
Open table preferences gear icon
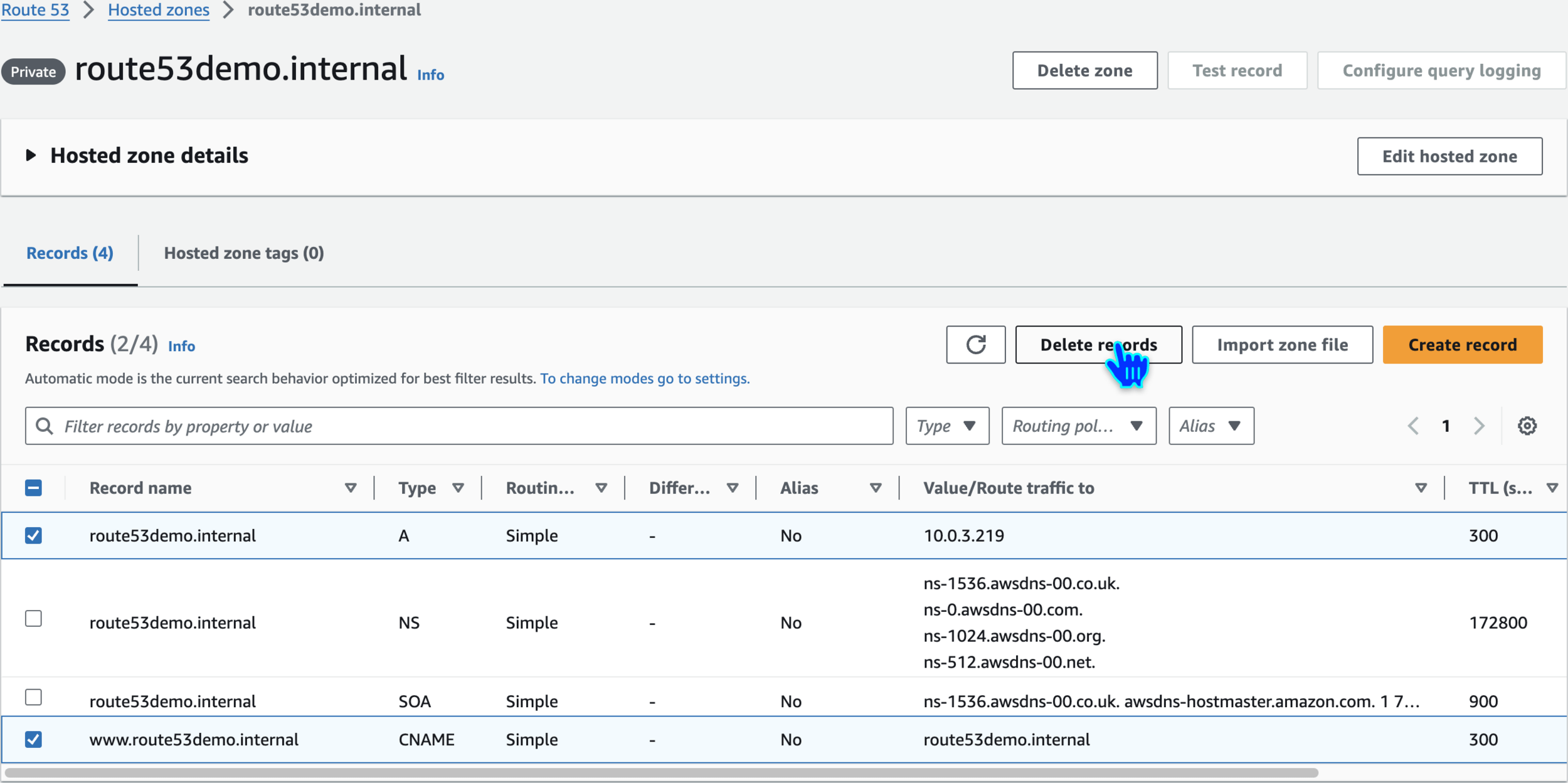1527,426
